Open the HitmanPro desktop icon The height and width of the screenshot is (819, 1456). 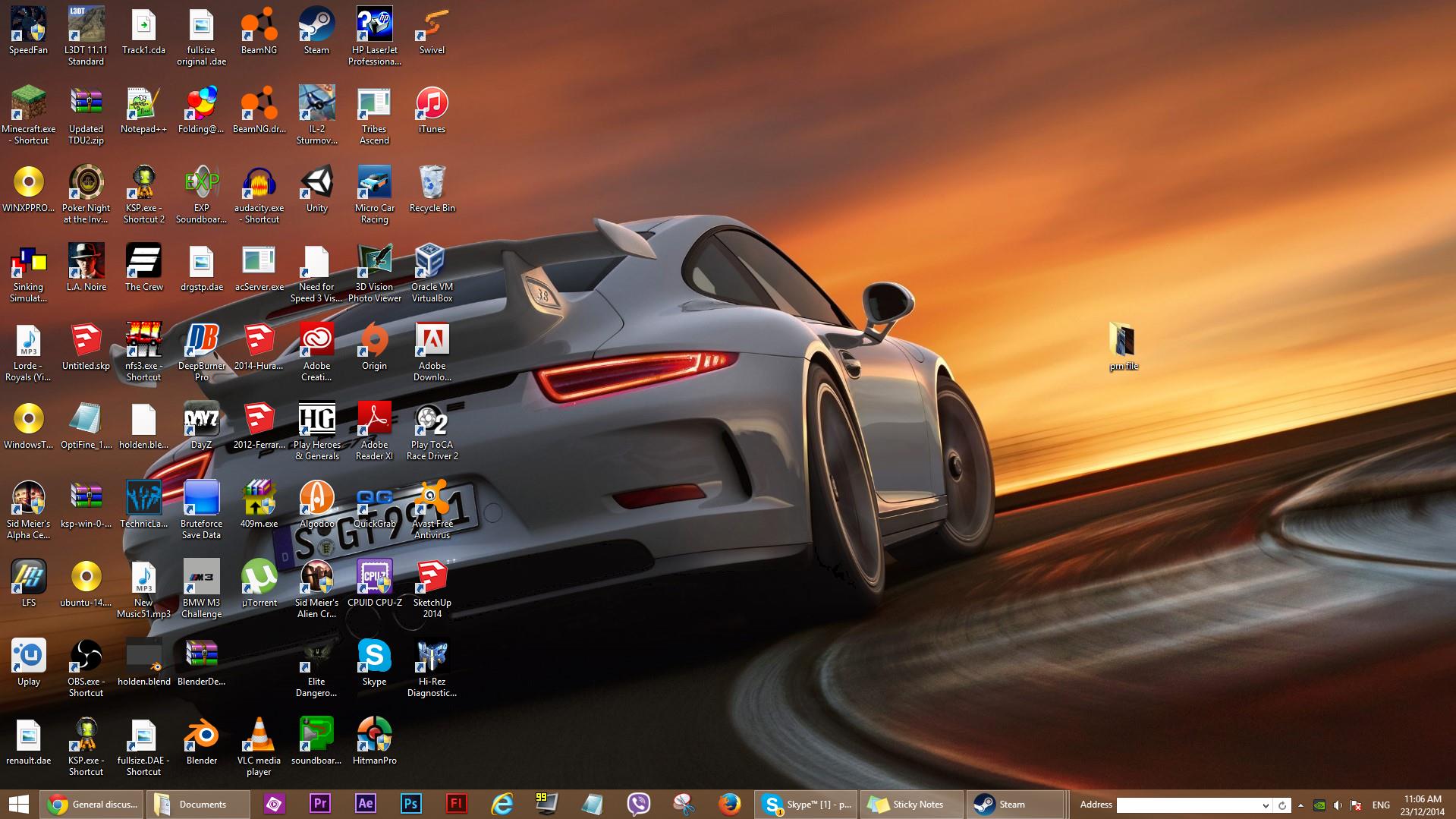tap(374, 742)
